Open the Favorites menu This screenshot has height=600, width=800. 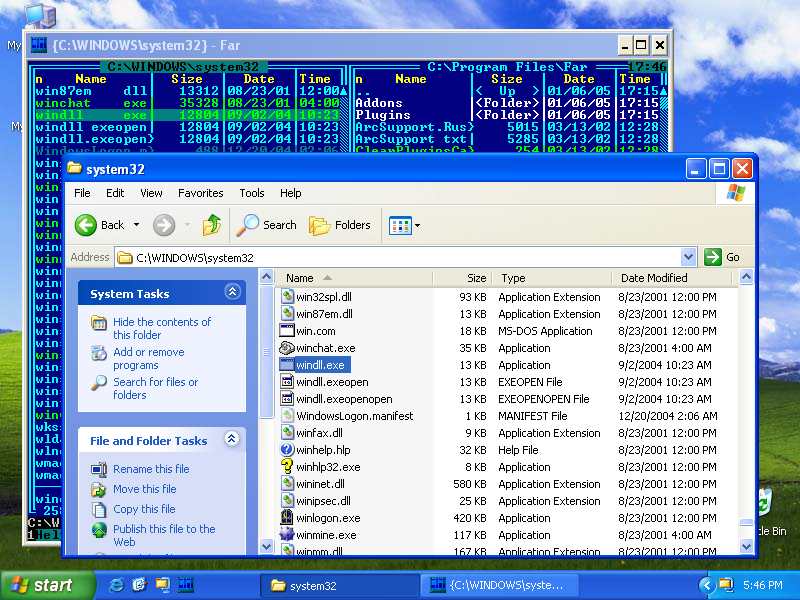coord(201,193)
